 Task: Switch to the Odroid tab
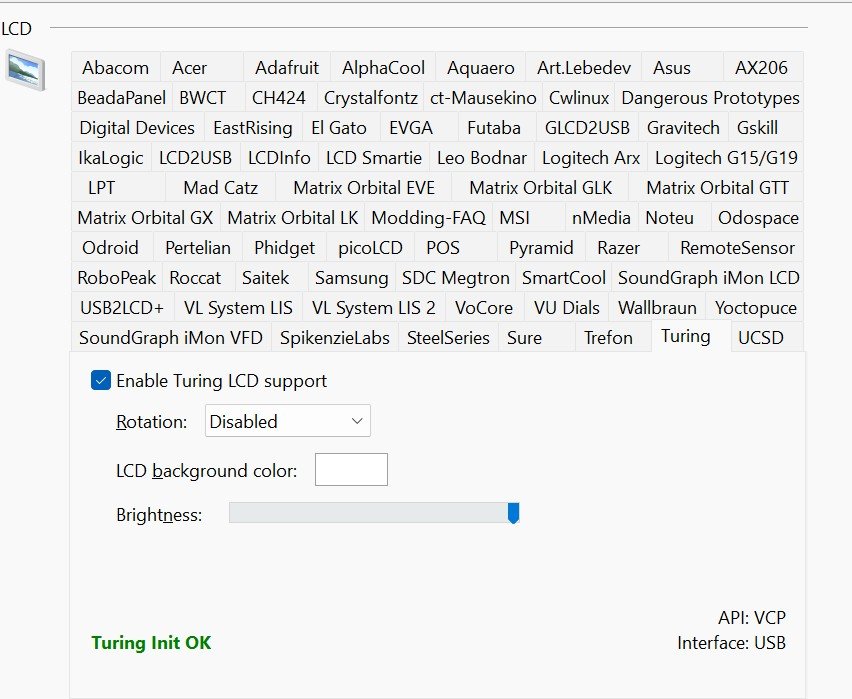[x=110, y=248]
